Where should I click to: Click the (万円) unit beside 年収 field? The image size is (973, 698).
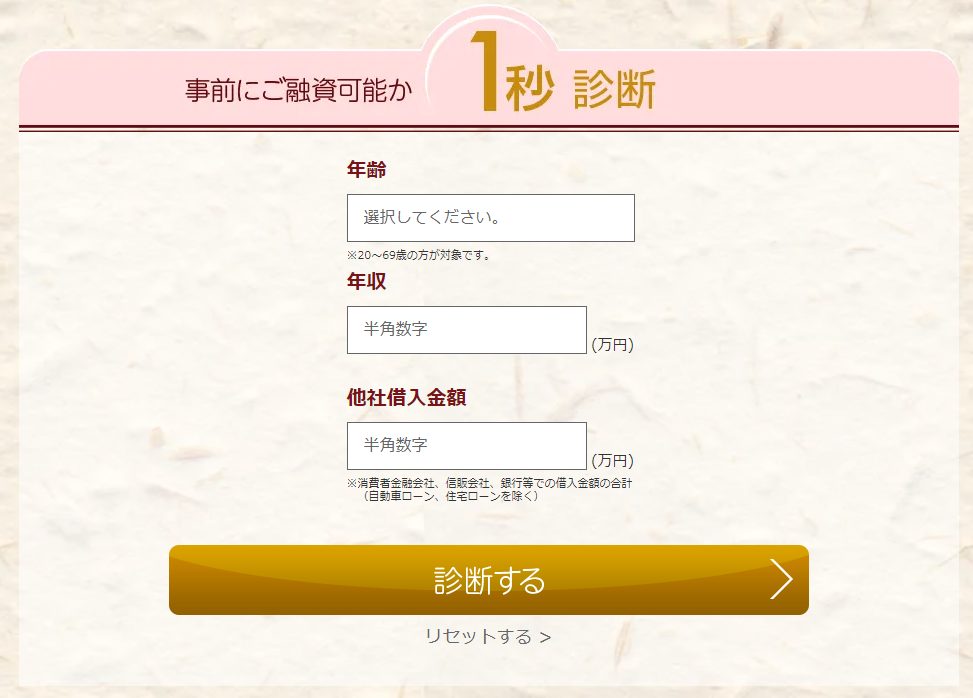[612, 345]
